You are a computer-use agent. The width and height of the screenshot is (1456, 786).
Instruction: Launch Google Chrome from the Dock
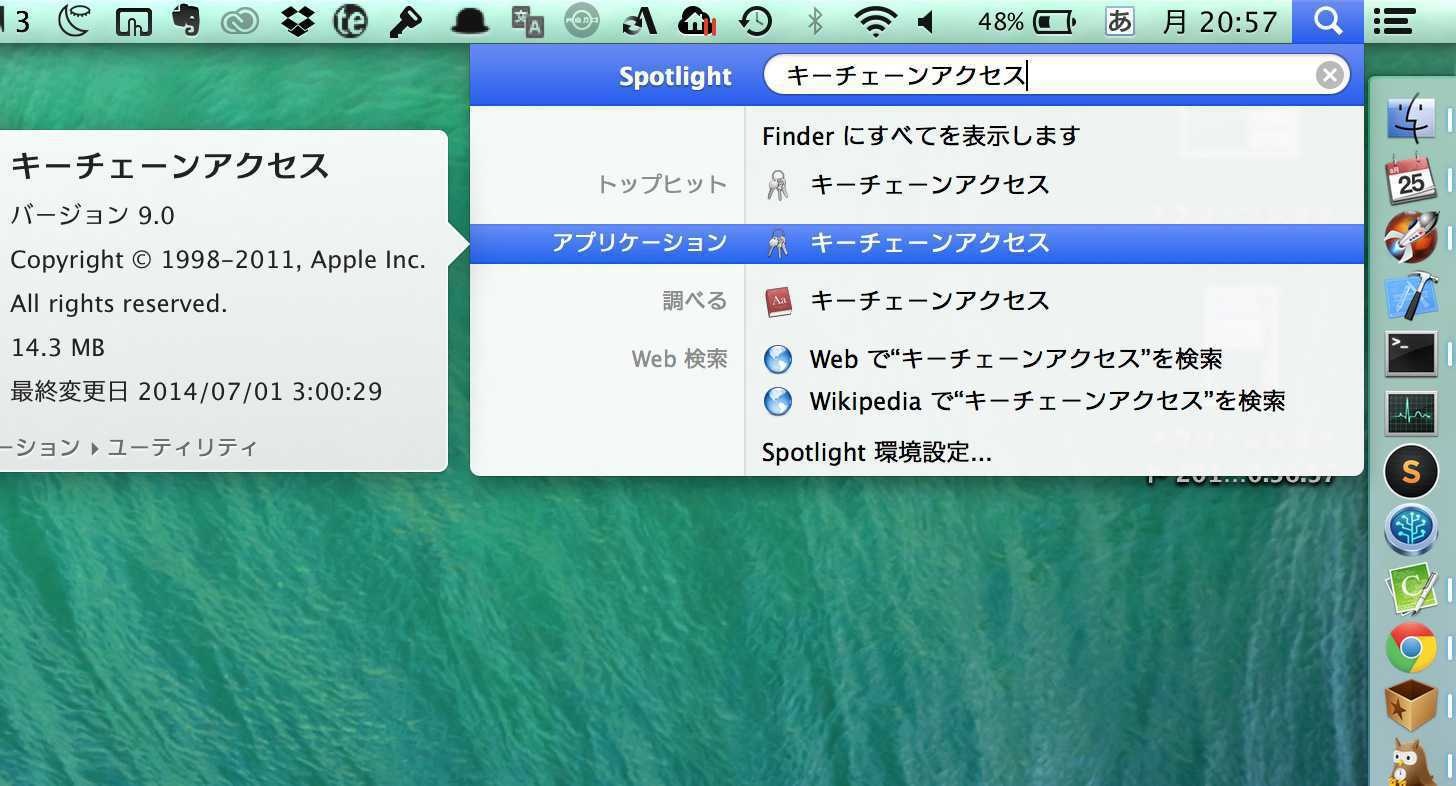click(x=1411, y=648)
